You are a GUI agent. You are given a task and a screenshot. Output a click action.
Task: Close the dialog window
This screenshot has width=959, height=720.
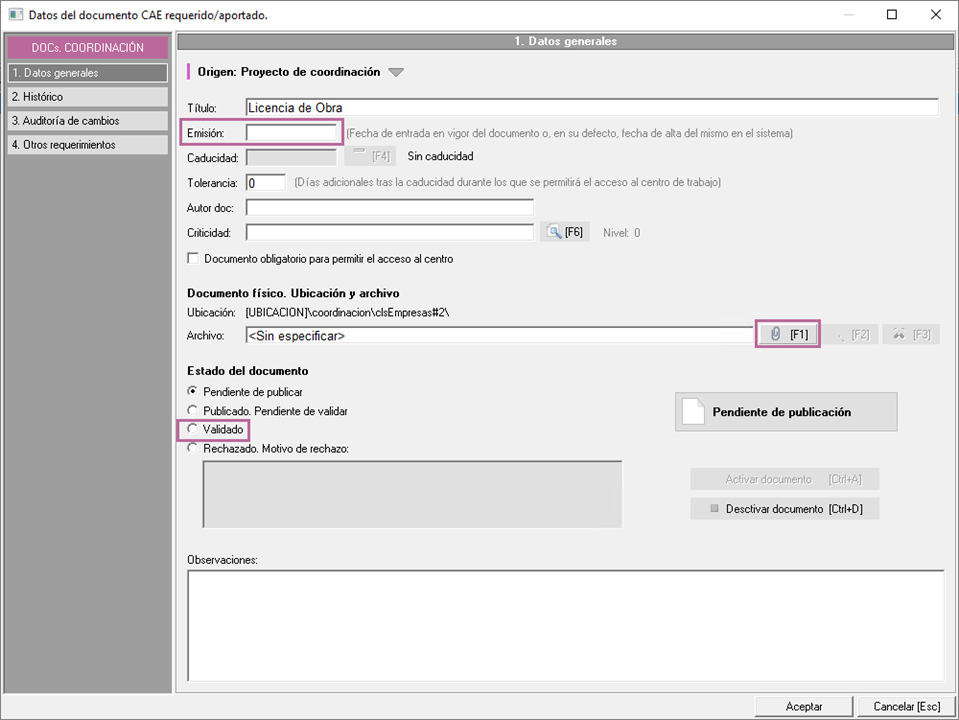tap(936, 15)
